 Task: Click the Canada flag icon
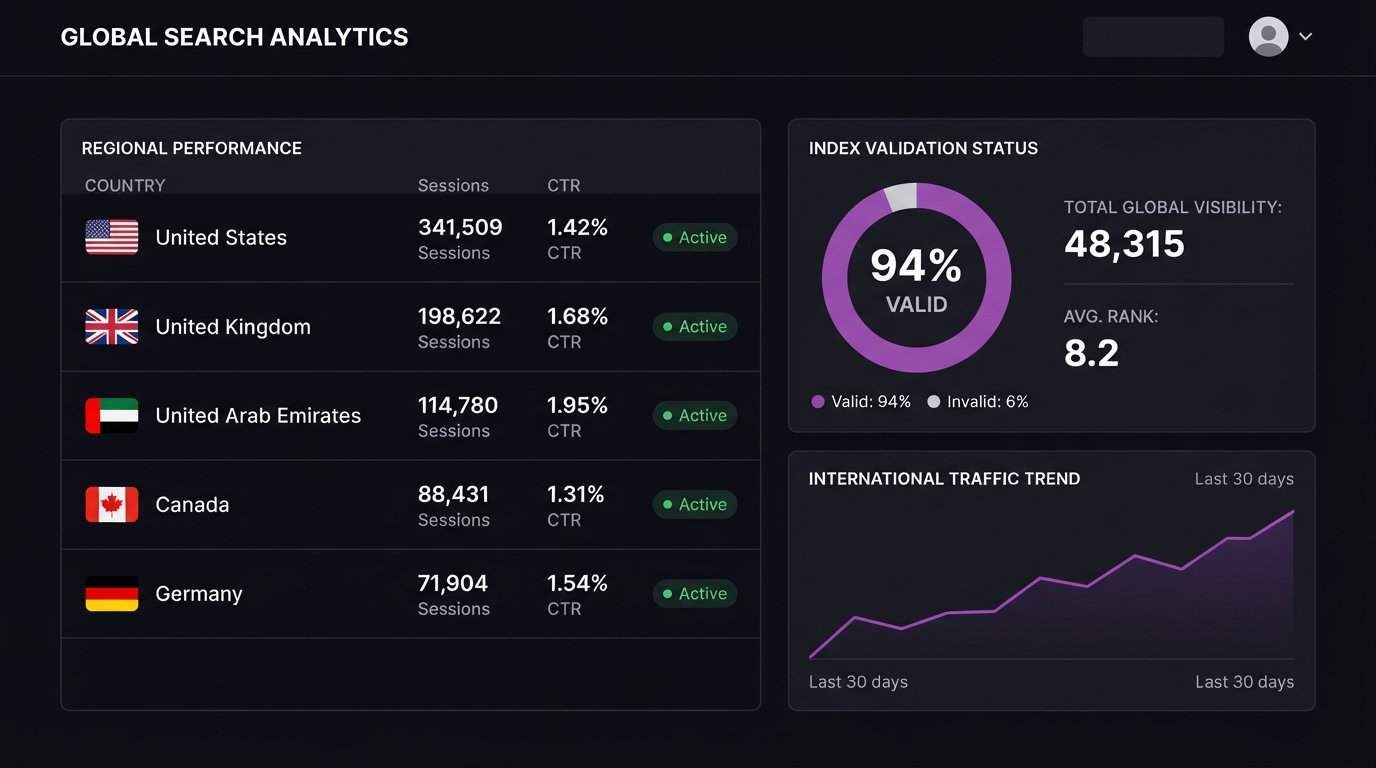click(112, 504)
